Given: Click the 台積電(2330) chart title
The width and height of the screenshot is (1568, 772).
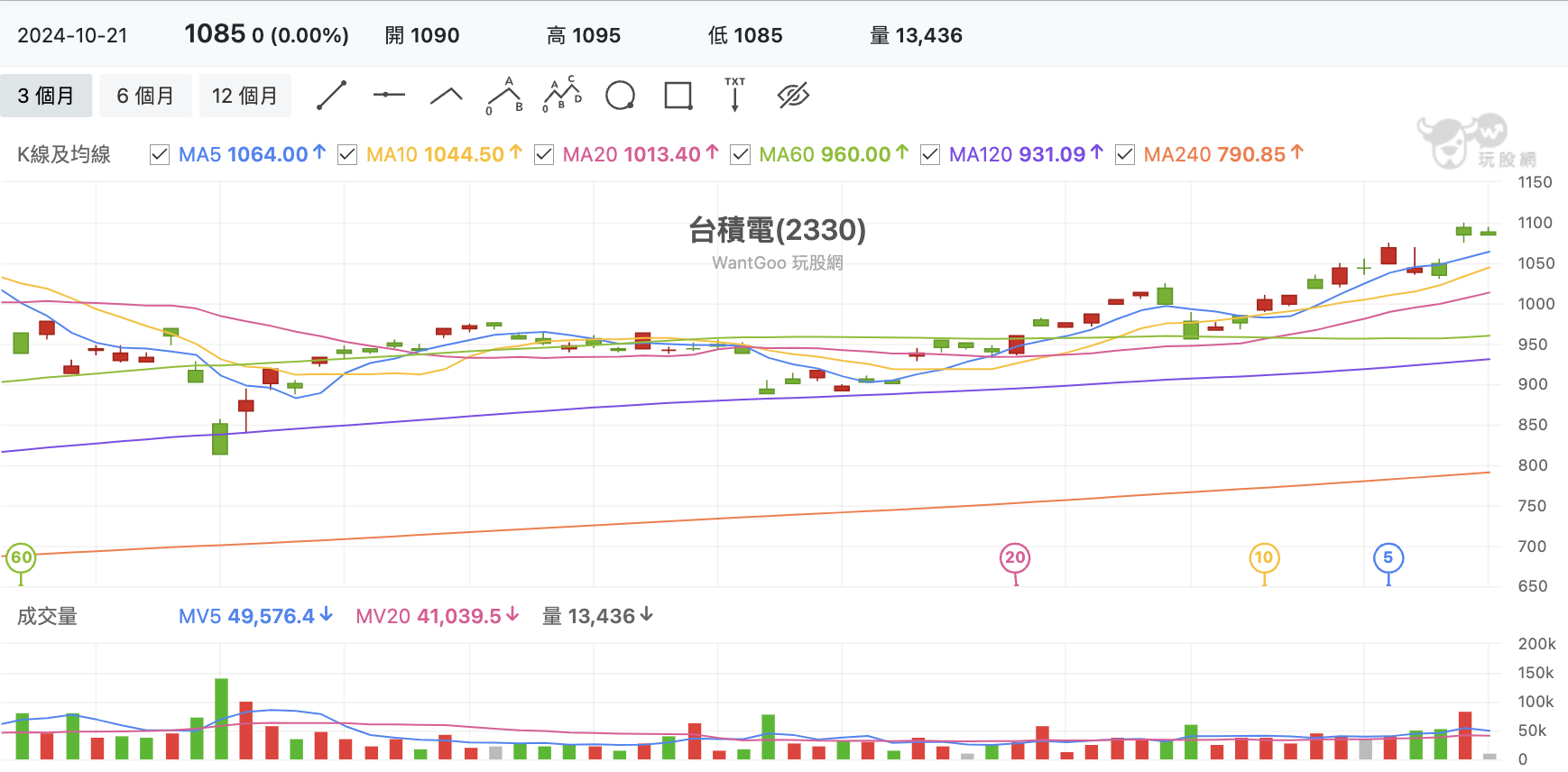Looking at the screenshot, I should 777,230.
